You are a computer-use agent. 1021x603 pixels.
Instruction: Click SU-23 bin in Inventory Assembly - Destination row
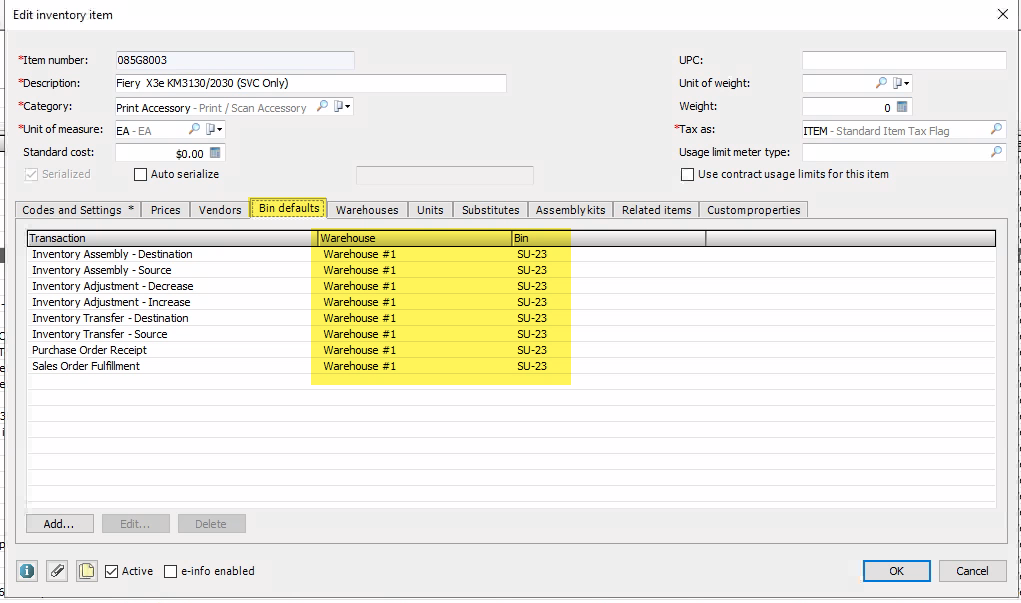click(x=532, y=254)
